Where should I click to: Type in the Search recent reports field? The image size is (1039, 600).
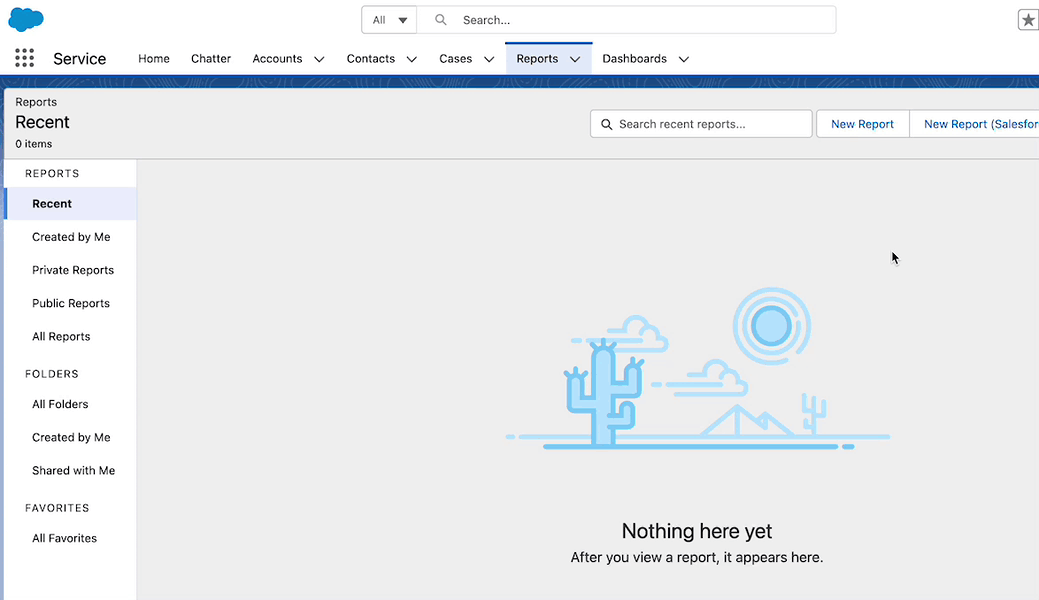pos(710,124)
